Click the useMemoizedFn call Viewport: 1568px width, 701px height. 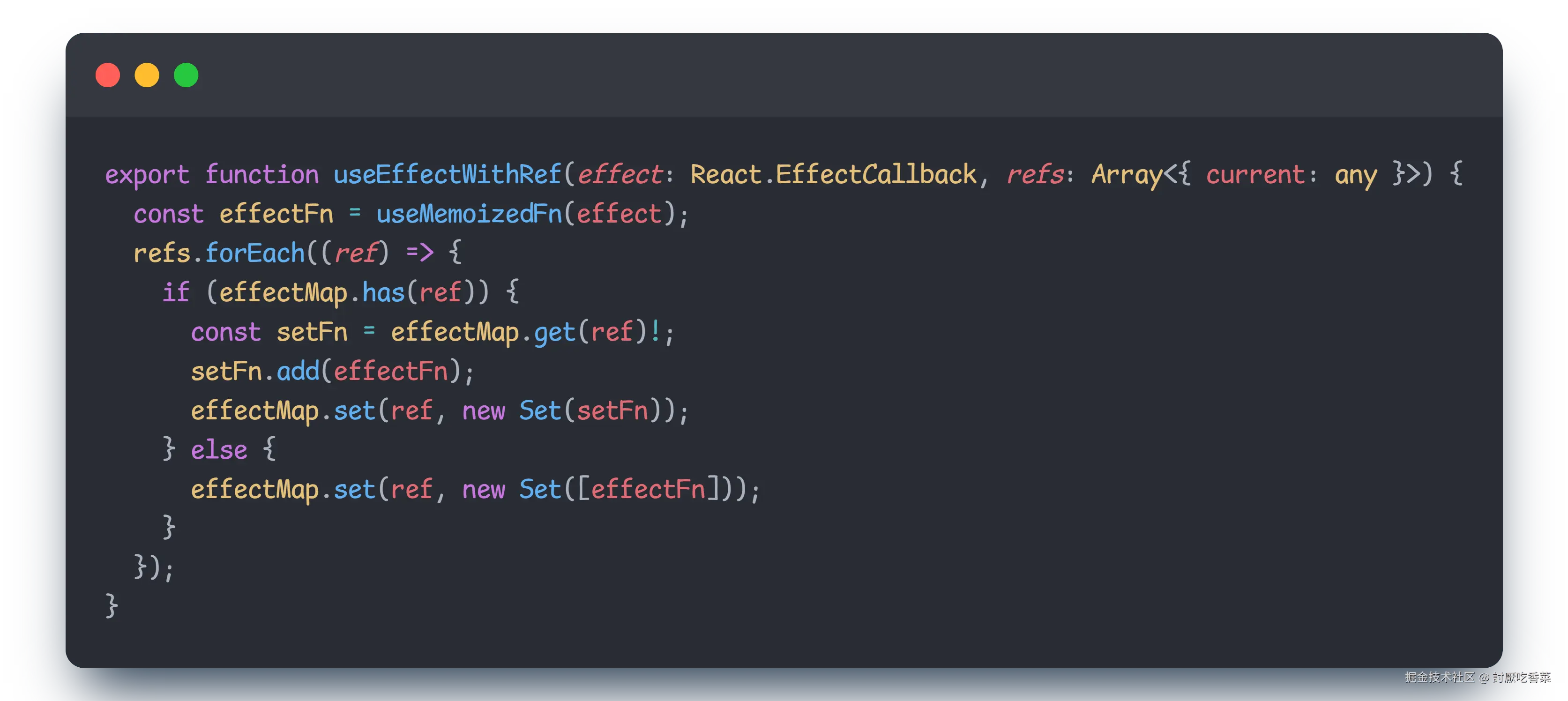point(469,214)
